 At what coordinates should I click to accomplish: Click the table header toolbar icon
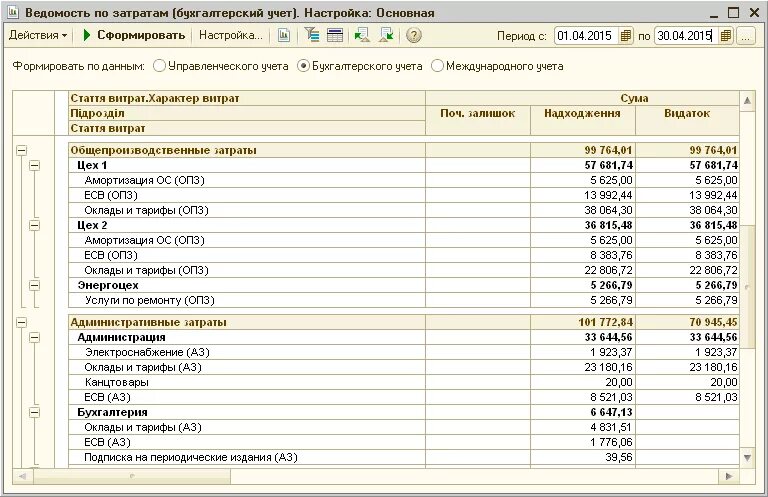(x=335, y=35)
